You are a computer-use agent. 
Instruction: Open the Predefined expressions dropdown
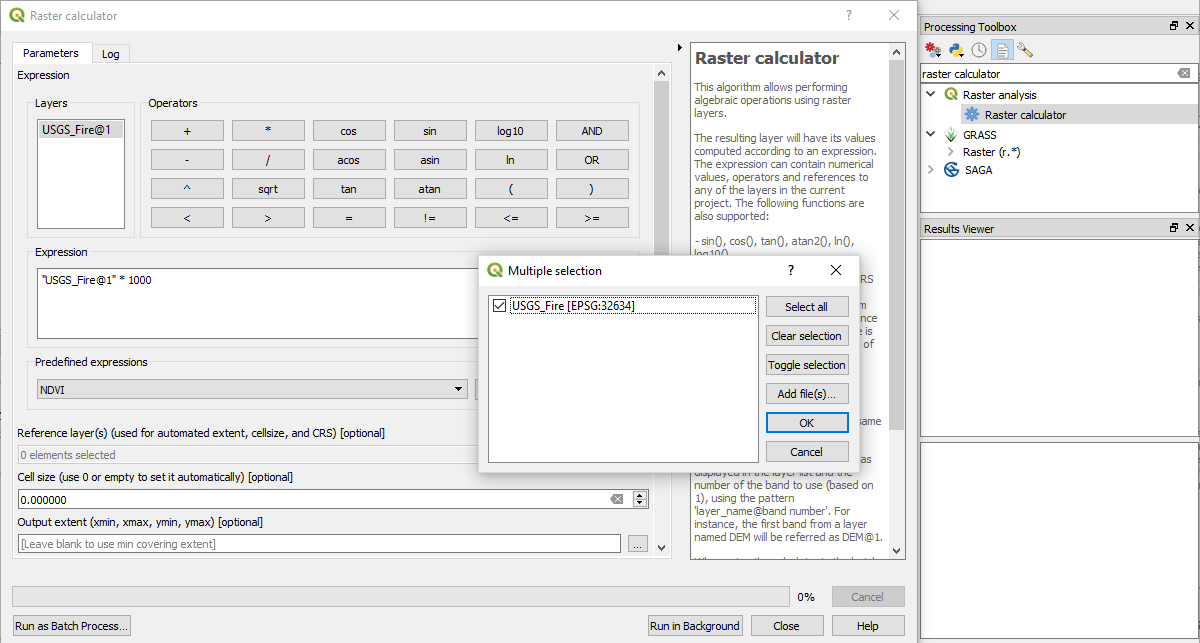[457, 389]
